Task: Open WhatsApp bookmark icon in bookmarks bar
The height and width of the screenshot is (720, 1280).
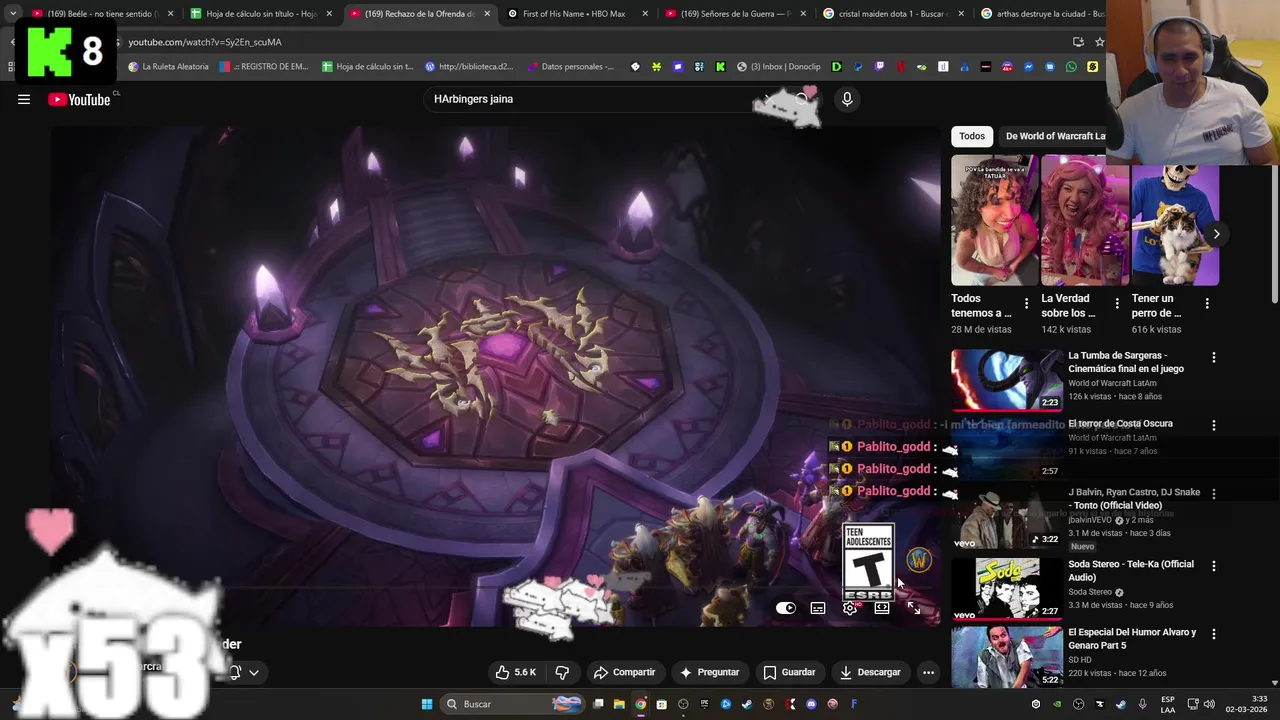Action: 1071,67
